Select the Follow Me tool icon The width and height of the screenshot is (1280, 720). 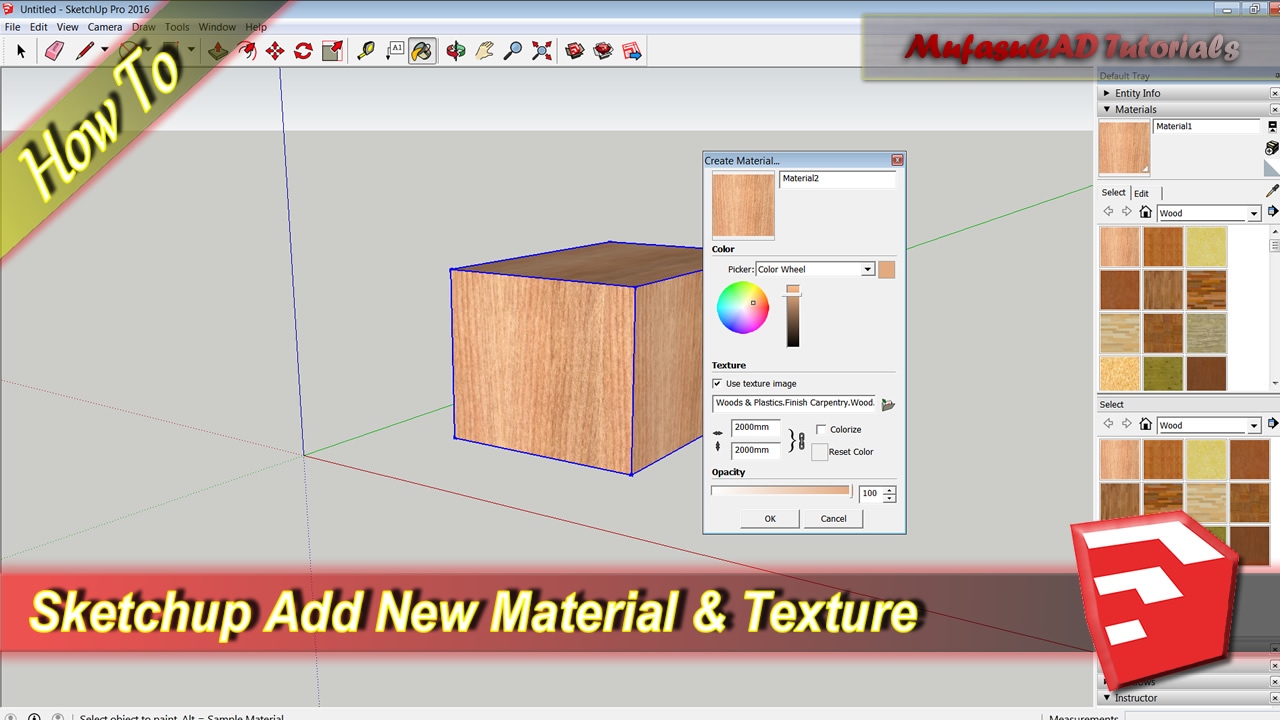click(x=246, y=51)
